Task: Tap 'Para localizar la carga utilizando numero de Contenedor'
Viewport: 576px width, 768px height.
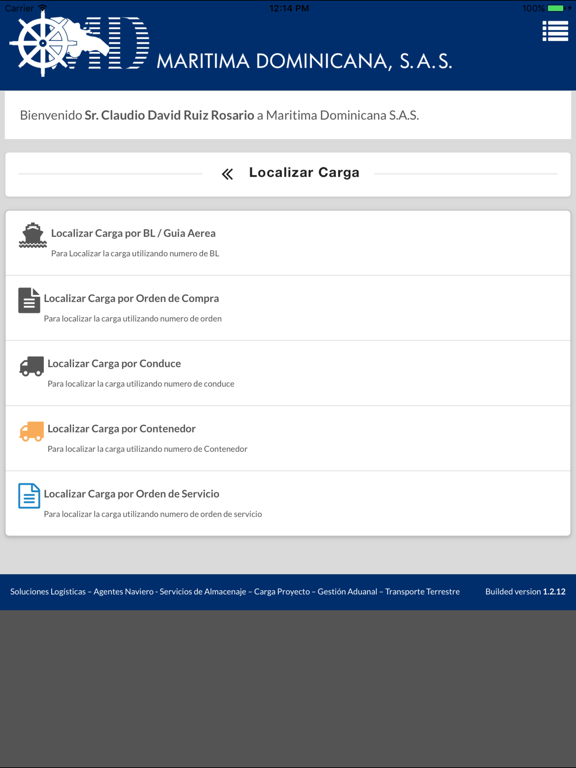Action: [147, 449]
